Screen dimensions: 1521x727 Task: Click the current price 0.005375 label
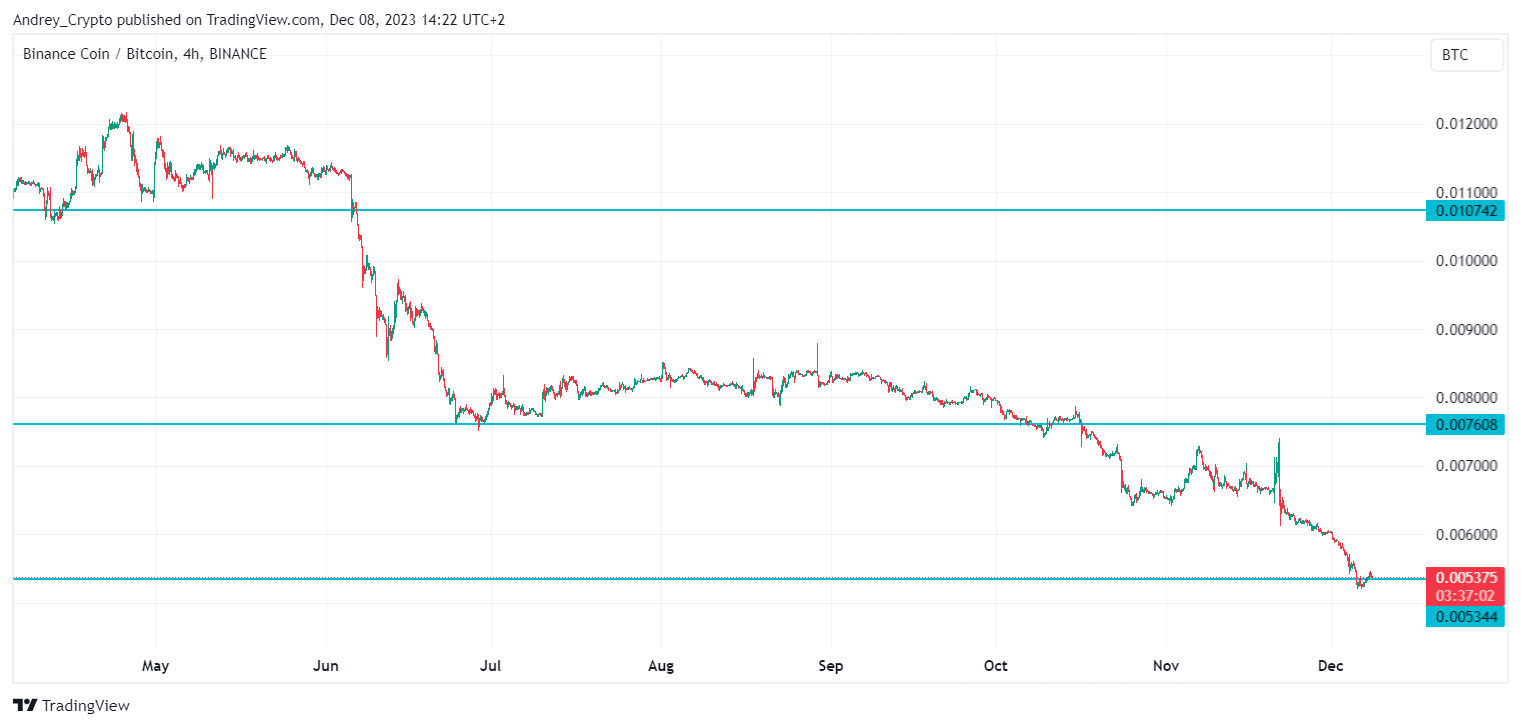tap(1466, 578)
